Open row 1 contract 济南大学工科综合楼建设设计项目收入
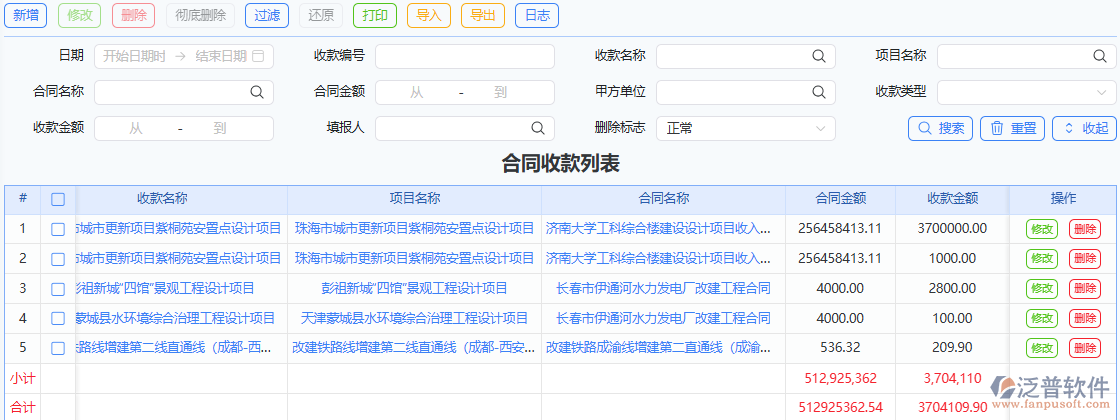Viewport: 1120px width, 420px height. click(659, 229)
